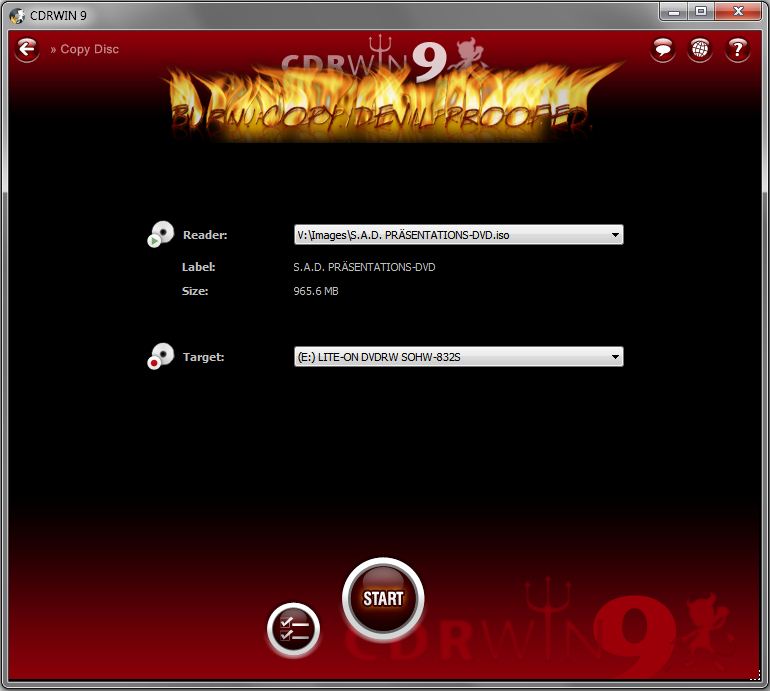Click the back arrow icon
This screenshot has width=770, height=691.
coord(27,48)
